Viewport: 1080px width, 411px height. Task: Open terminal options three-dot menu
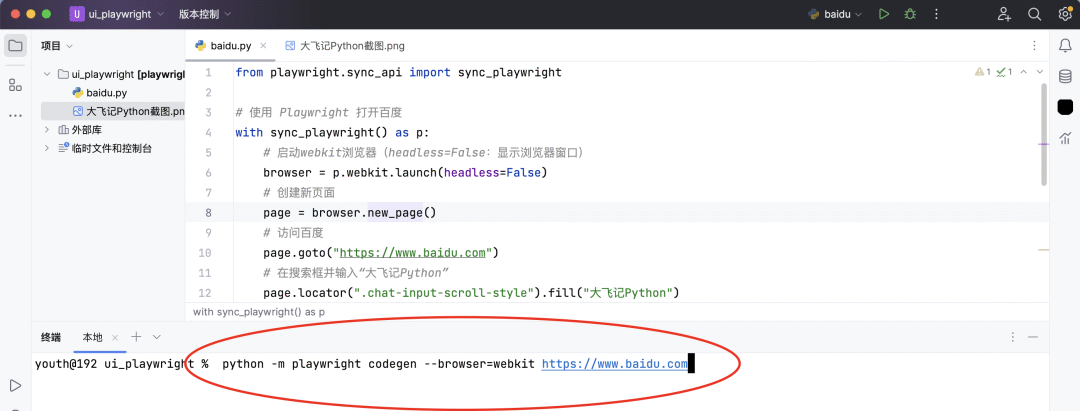(1012, 337)
